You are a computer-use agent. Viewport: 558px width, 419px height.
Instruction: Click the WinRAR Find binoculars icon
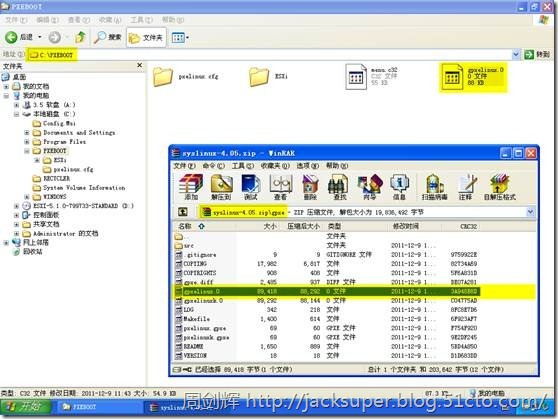[x=339, y=187]
